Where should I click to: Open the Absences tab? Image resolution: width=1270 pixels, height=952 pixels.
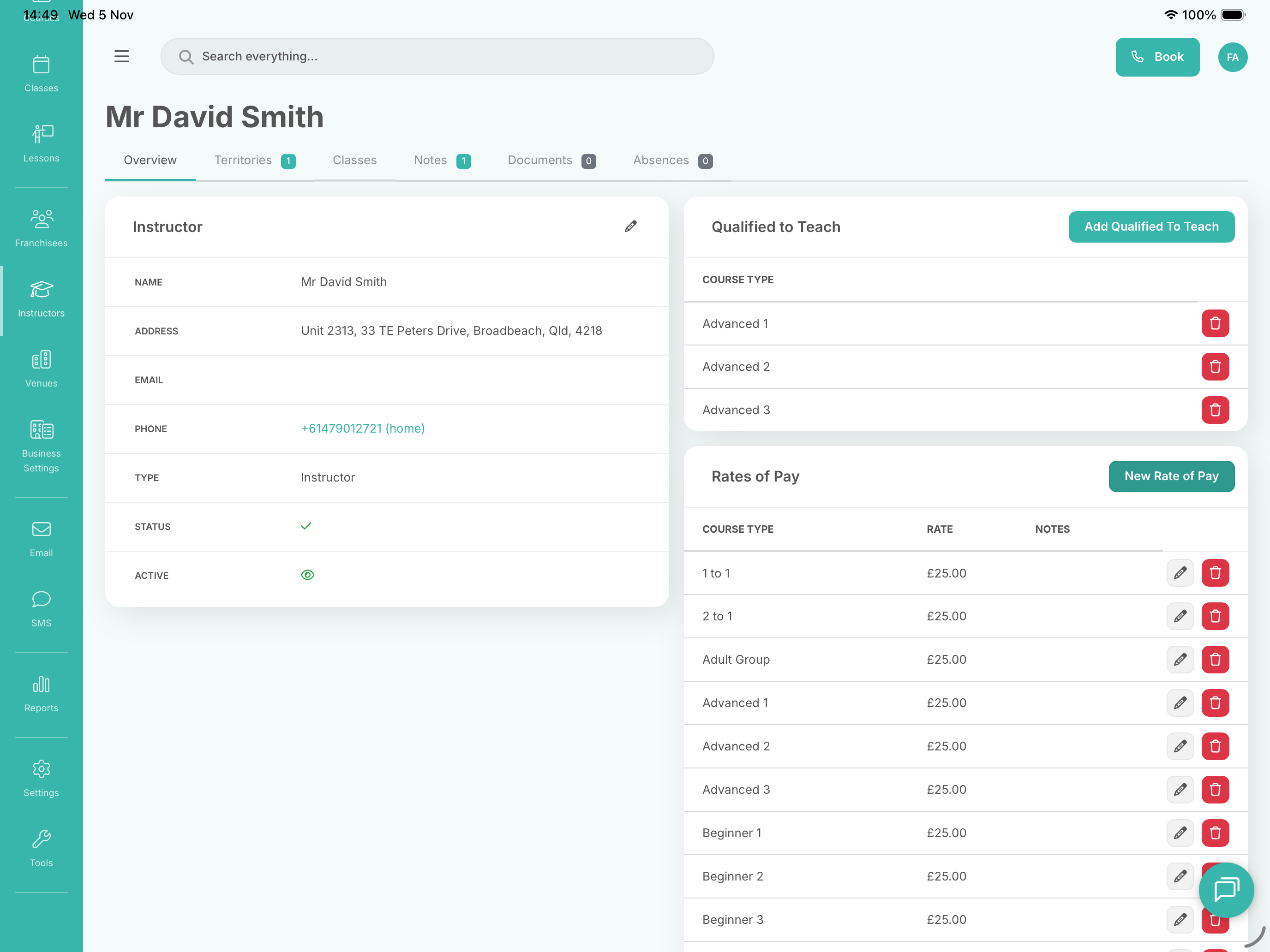[x=672, y=161]
